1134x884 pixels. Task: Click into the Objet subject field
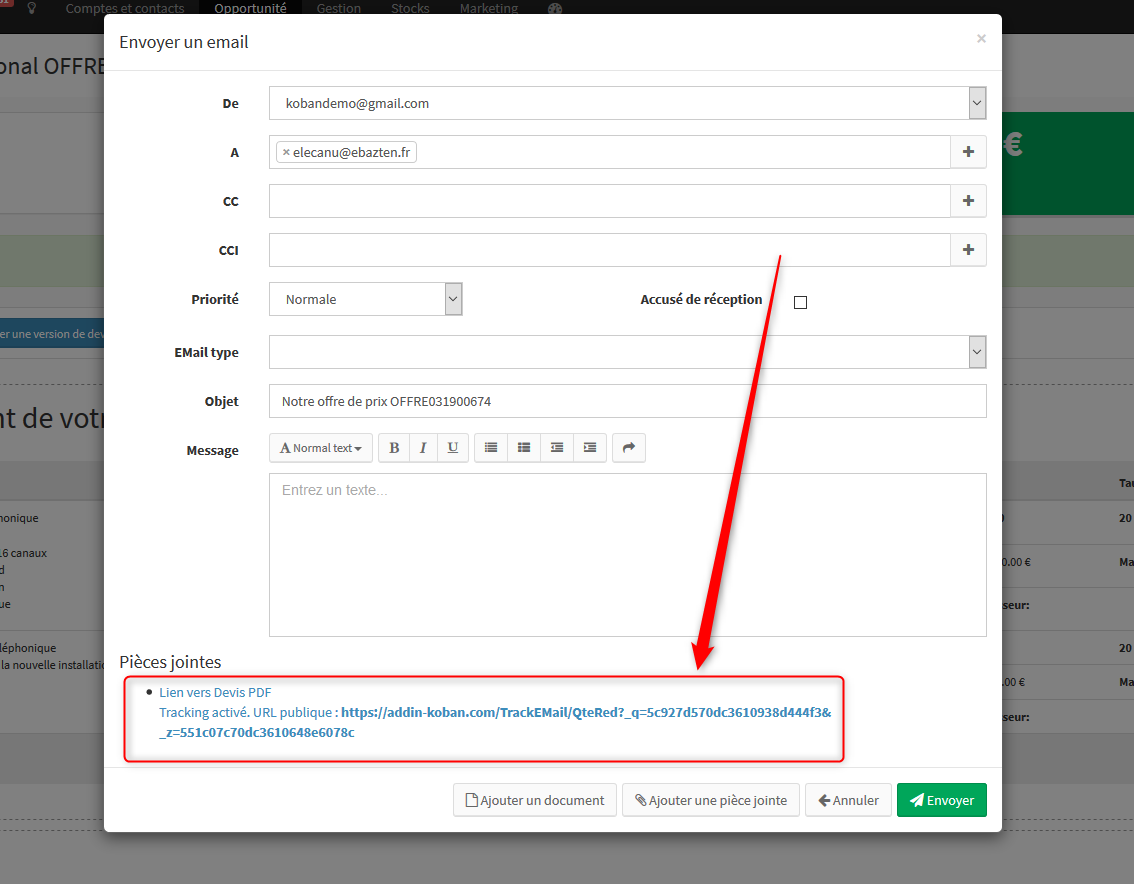tap(628, 401)
